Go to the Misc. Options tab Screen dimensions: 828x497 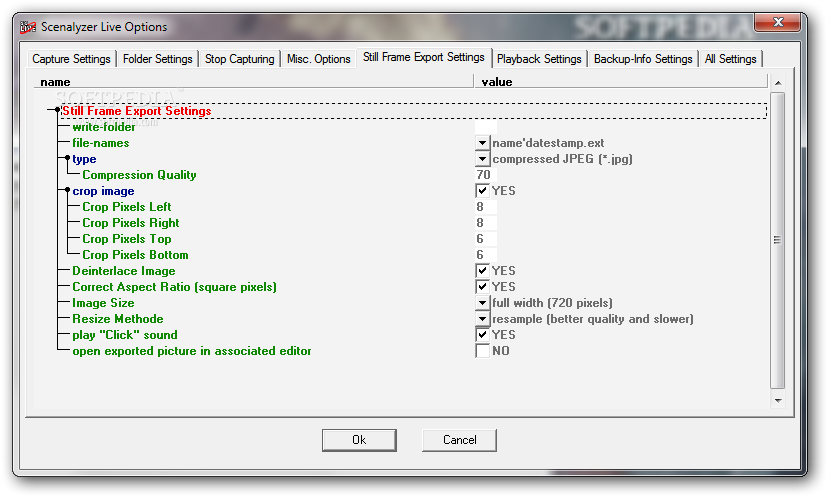[x=318, y=59]
